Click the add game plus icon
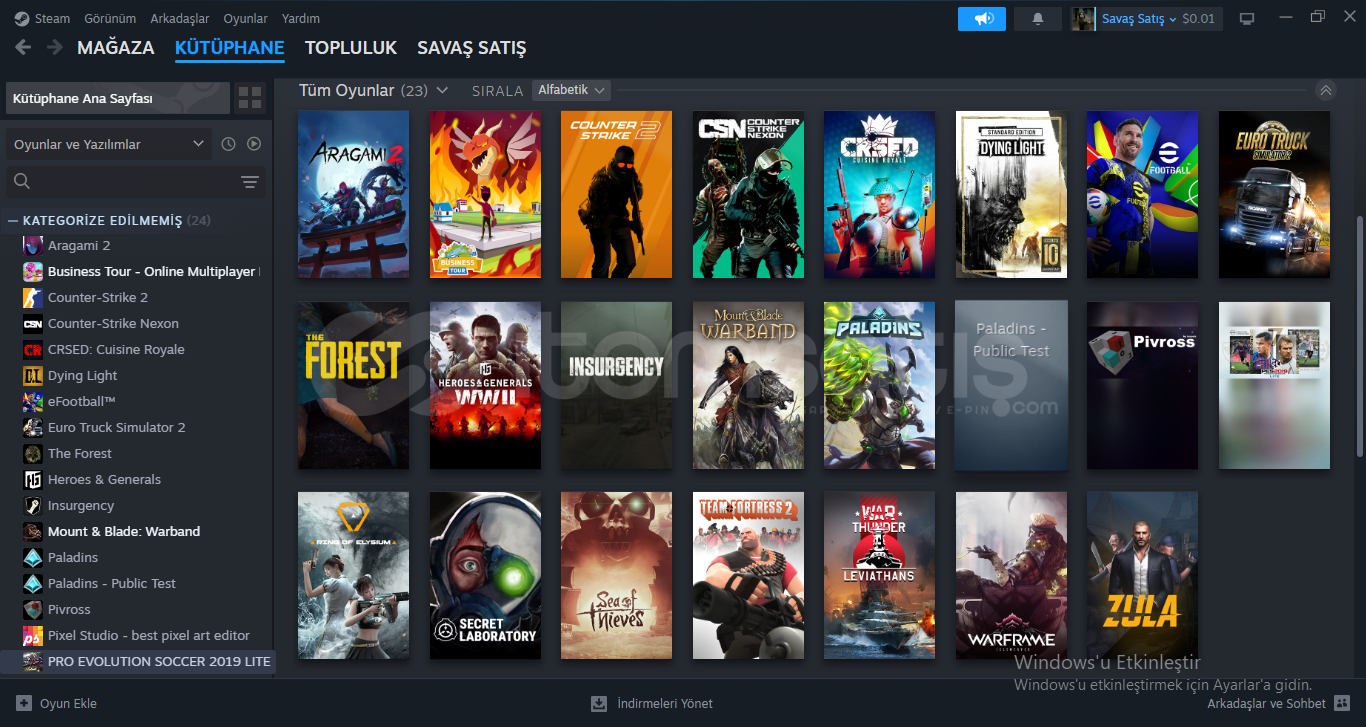 24,703
